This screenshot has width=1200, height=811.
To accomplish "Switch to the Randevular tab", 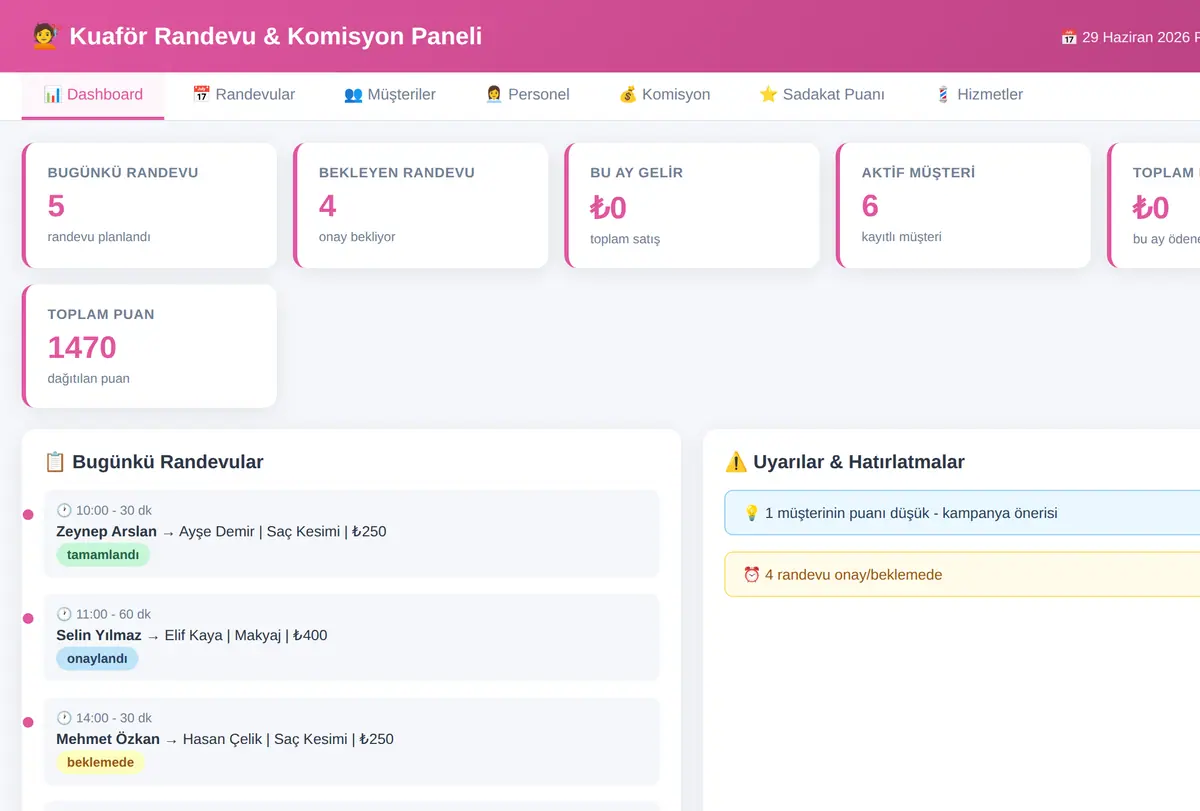I will click(x=243, y=95).
